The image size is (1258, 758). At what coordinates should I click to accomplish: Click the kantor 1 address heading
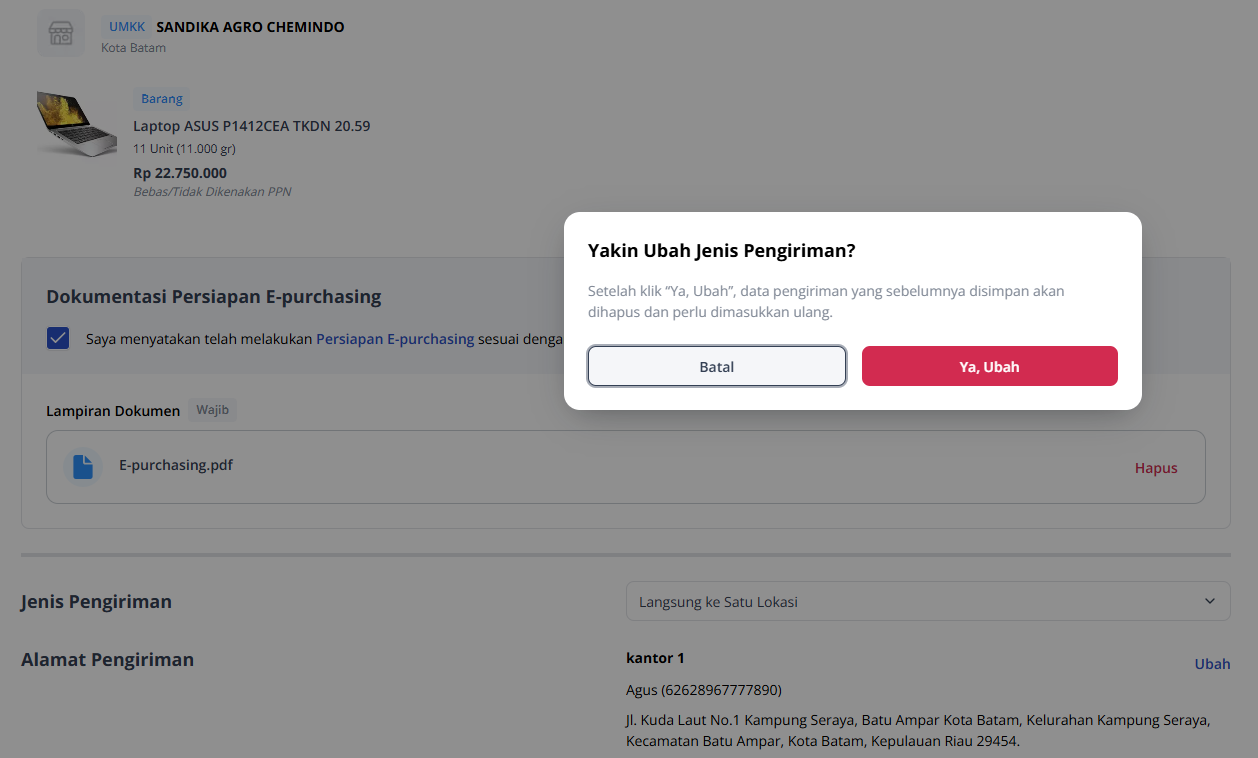(x=655, y=658)
